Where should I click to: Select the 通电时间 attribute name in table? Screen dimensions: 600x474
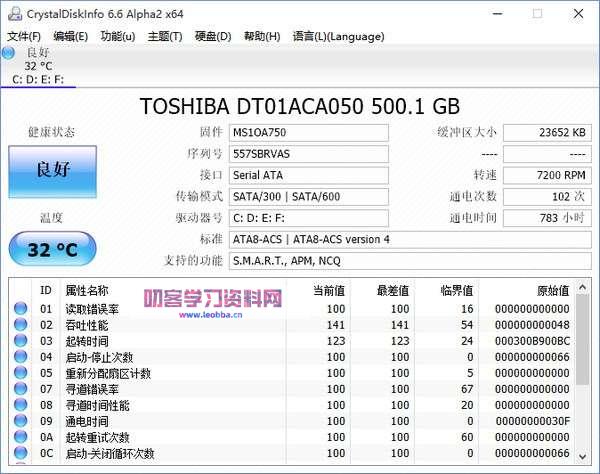click(87, 421)
